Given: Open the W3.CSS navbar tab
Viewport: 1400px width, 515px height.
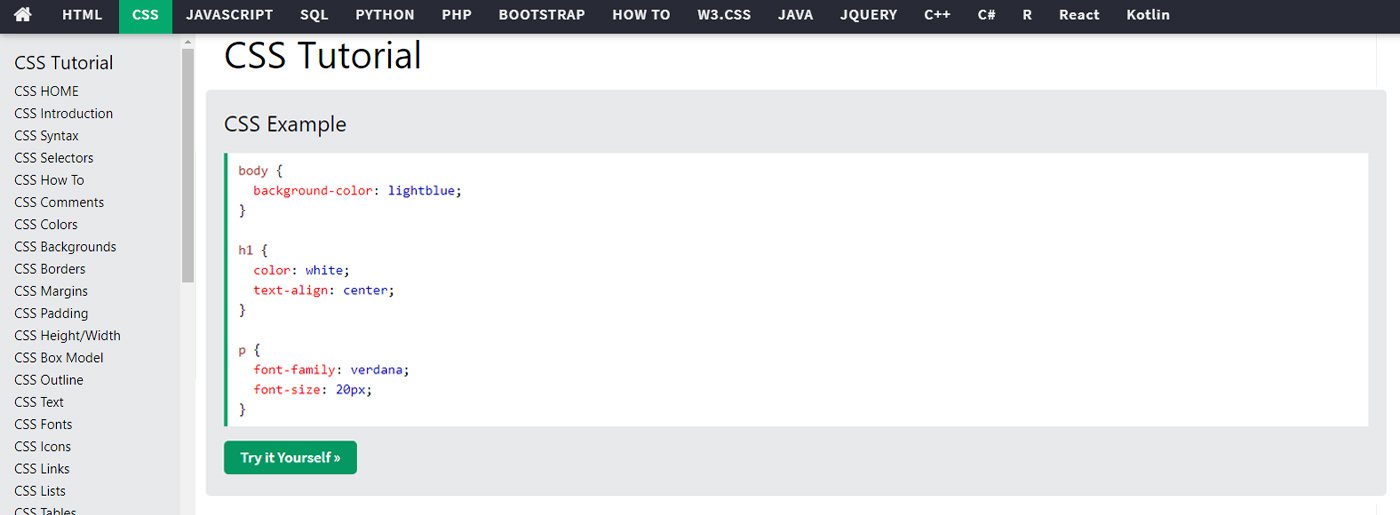Looking at the screenshot, I should click(x=724, y=15).
